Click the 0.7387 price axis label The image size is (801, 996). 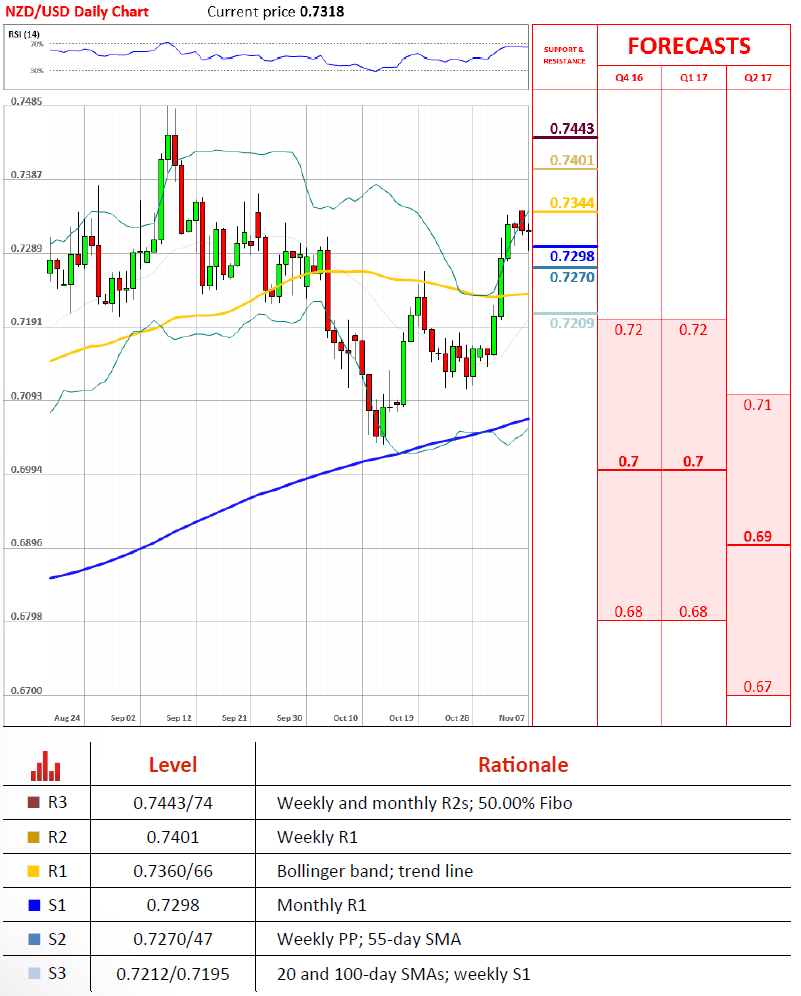26,174
